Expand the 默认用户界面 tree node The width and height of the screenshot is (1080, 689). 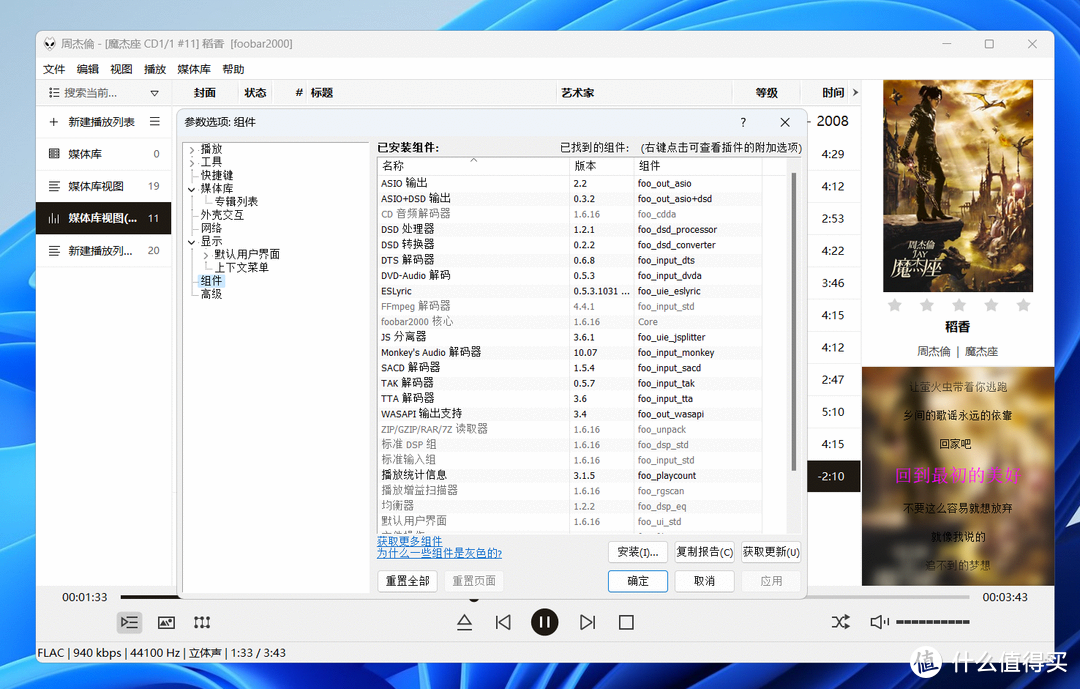205,255
